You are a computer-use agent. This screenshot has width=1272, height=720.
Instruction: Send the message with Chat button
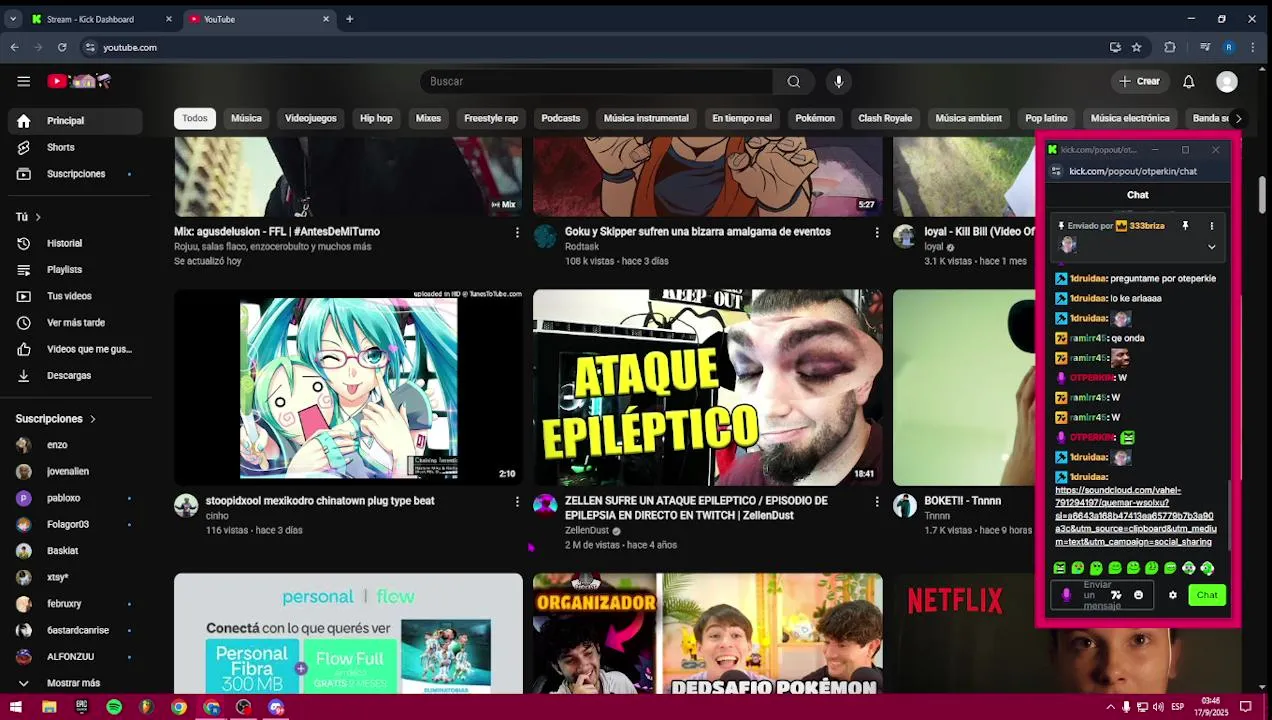1207,595
